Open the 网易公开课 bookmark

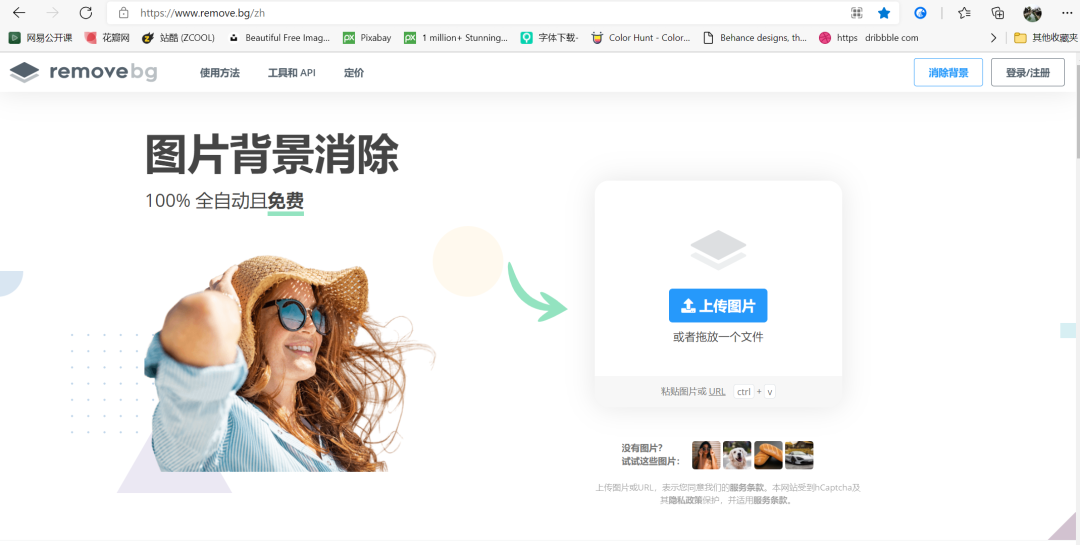pos(41,38)
